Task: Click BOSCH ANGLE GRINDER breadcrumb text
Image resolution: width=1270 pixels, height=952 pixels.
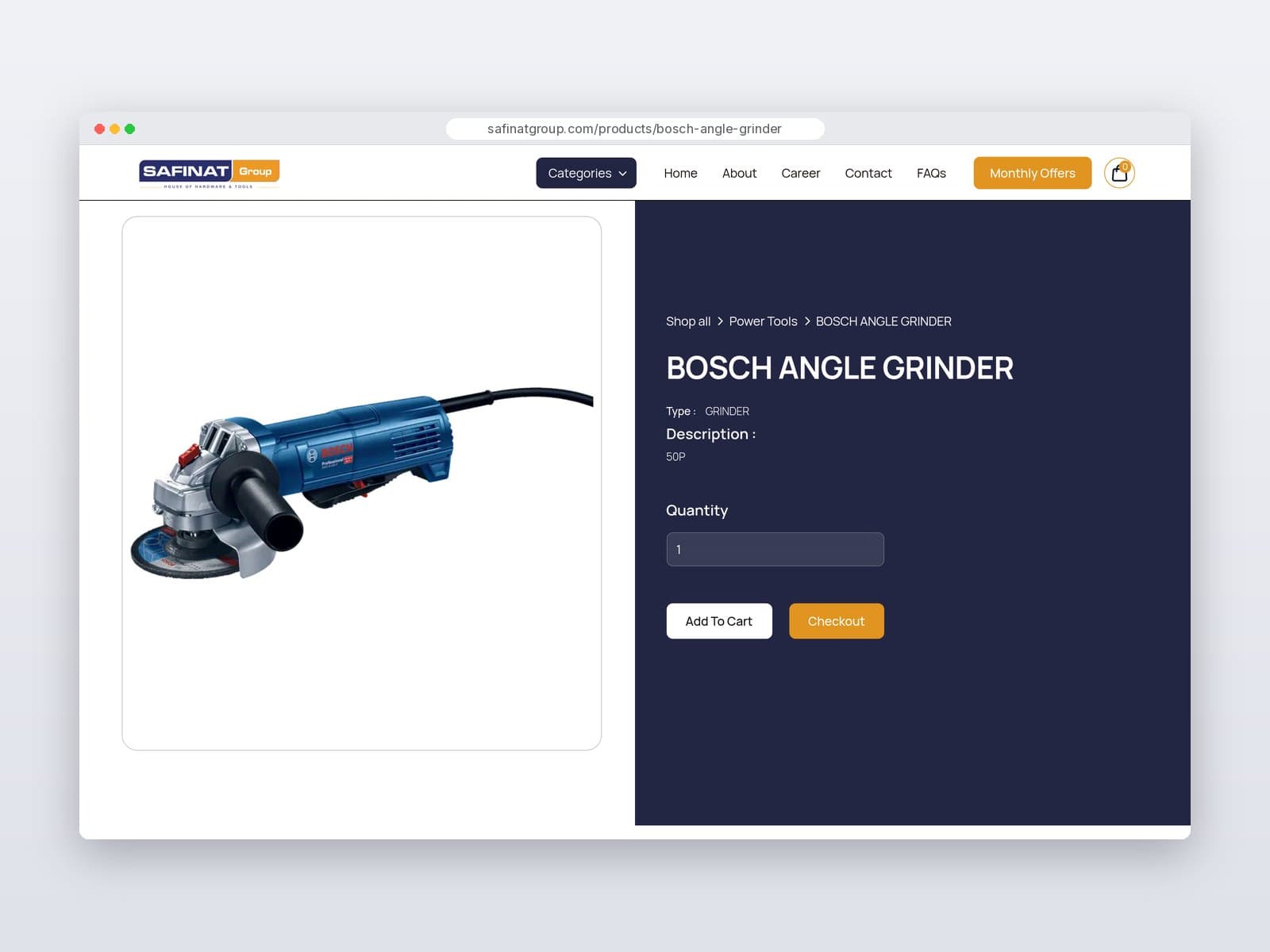Action: [x=883, y=321]
